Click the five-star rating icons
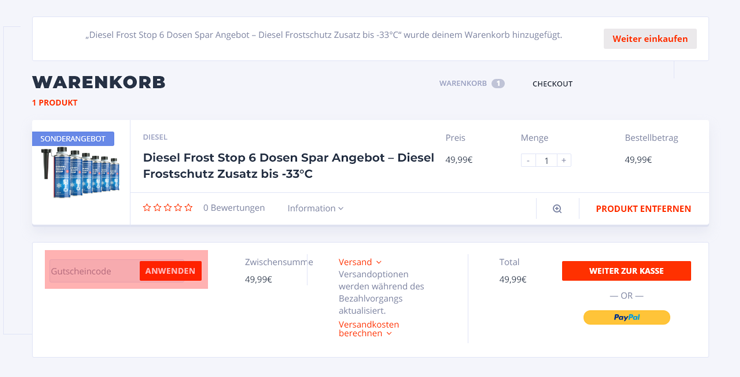Screen dimensions: 740x377 pyautogui.click(x=168, y=208)
